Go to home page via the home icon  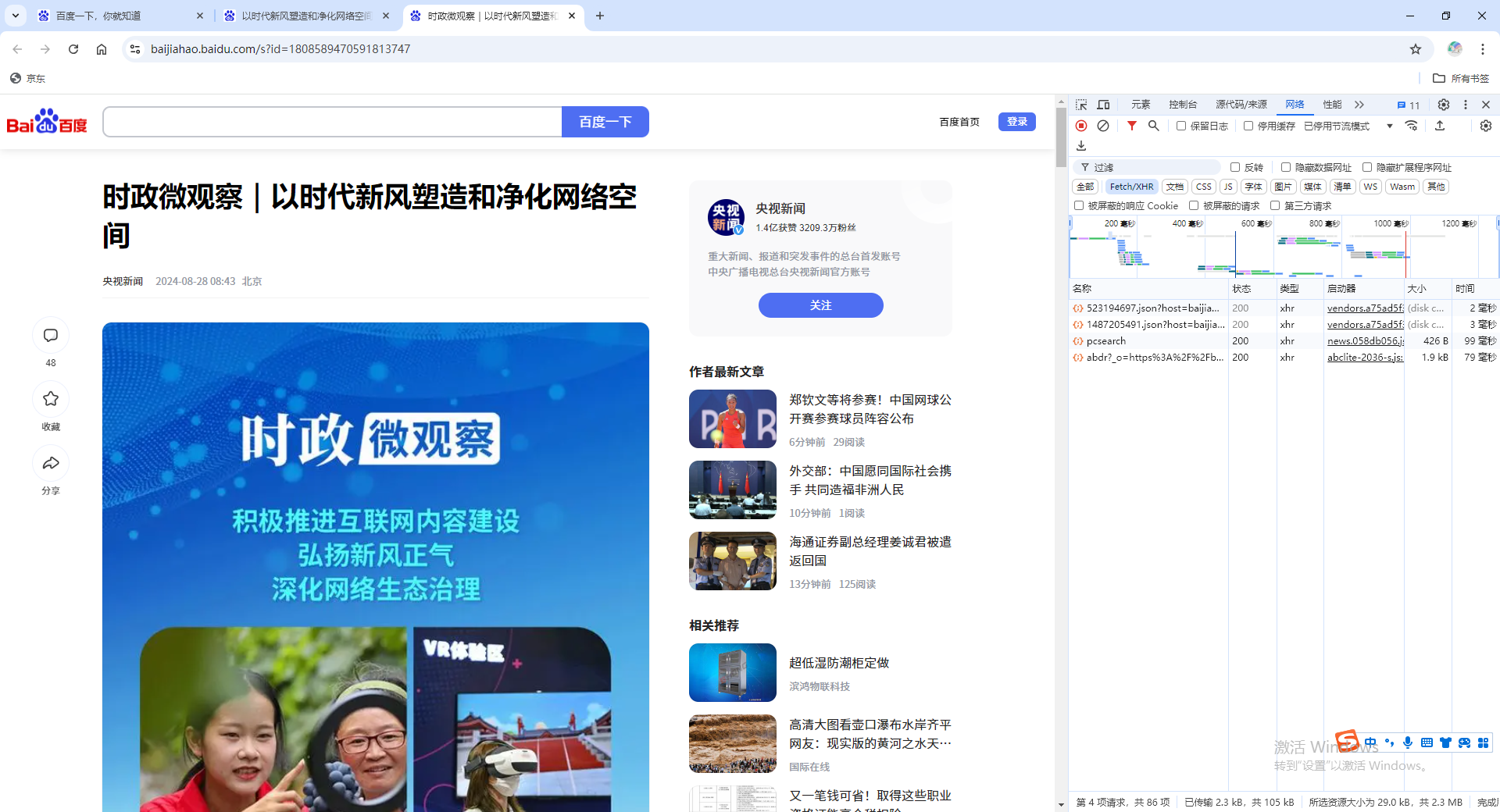[102, 49]
